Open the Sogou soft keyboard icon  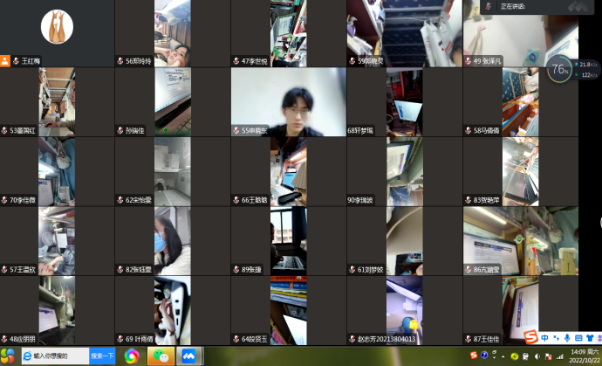click(579, 338)
